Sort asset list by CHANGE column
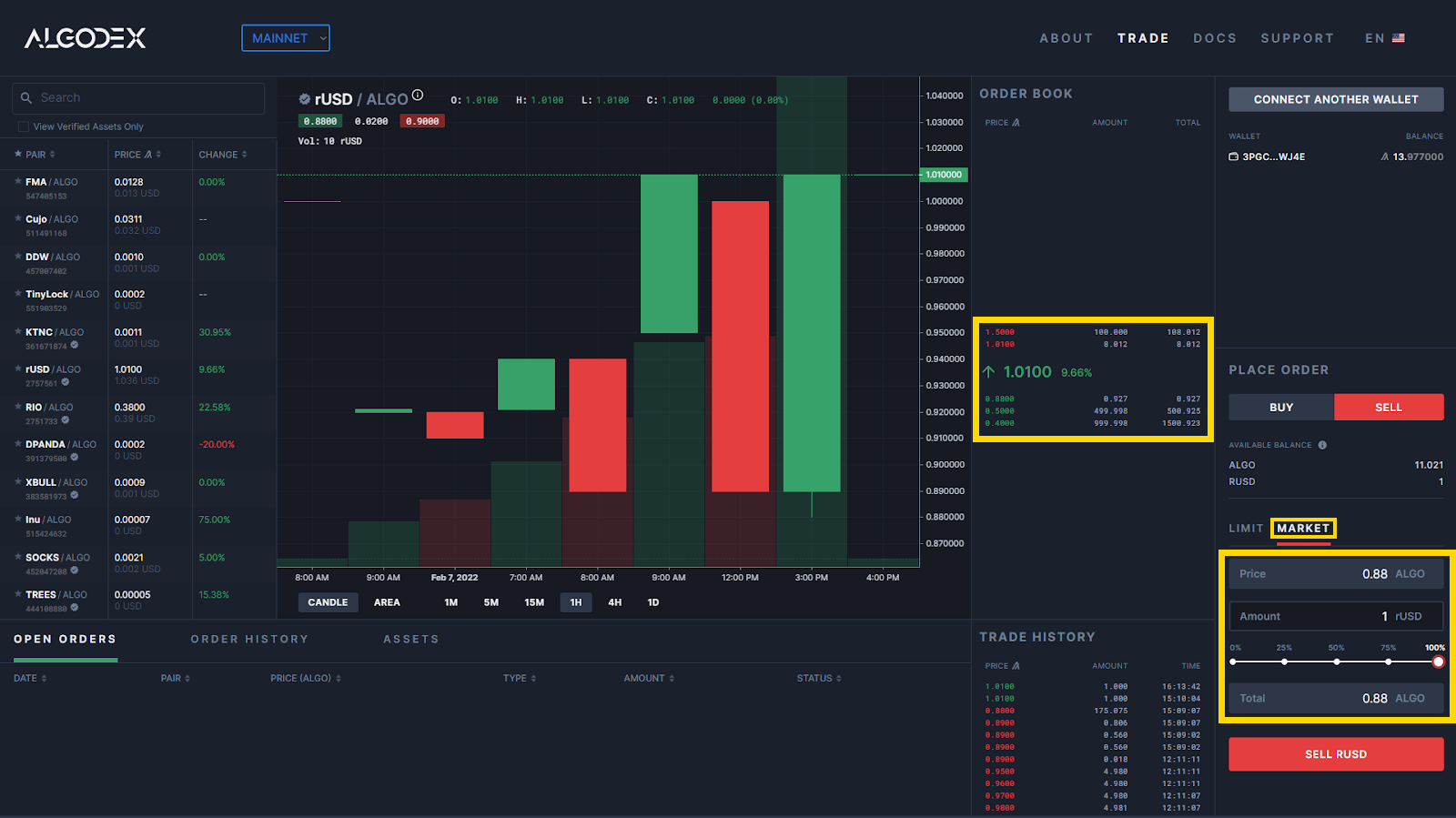1456x818 pixels. tap(223, 155)
